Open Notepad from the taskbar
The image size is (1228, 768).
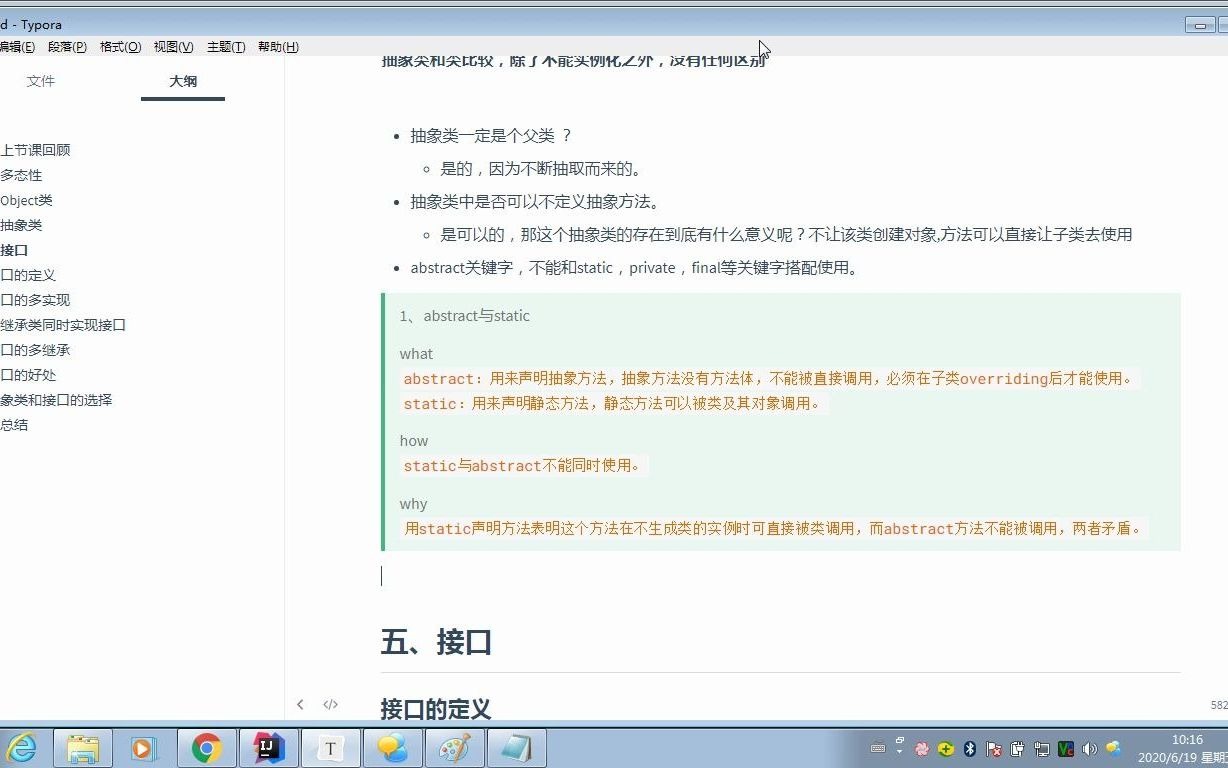pos(516,748)
